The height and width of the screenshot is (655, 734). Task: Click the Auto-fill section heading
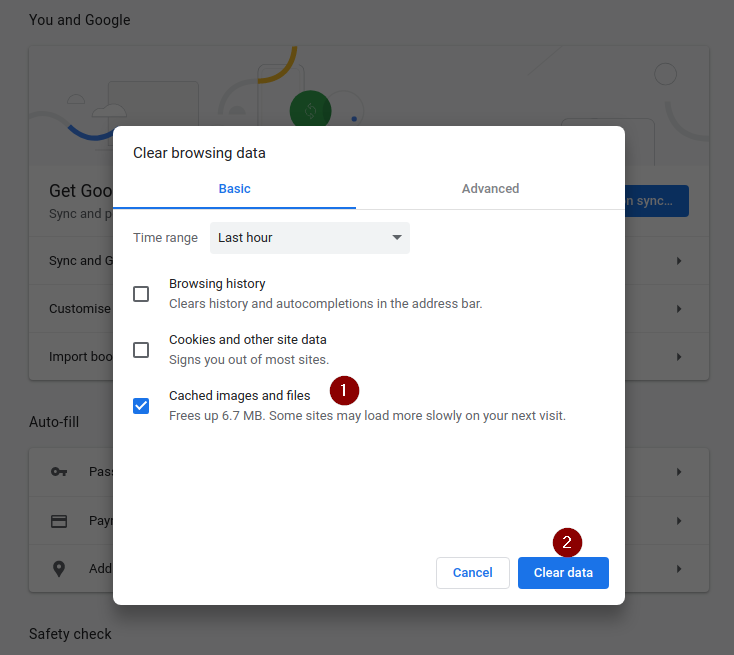54,422
